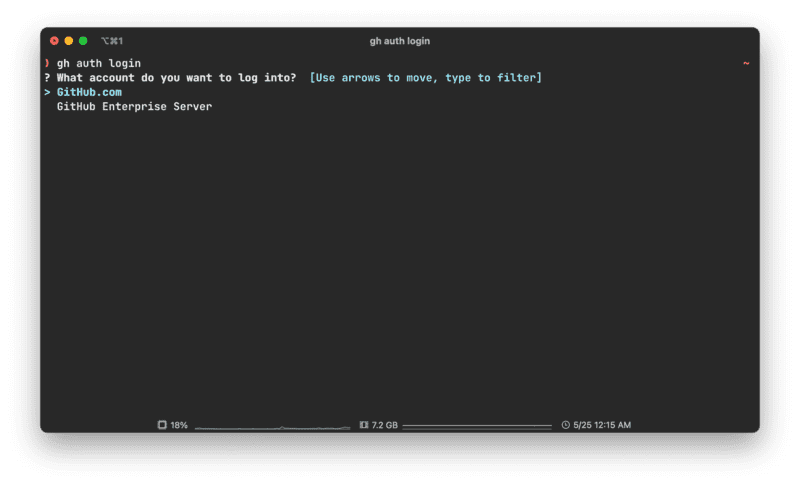Screen dimensions: 800x486
Task: Click the CPU usage graph line
Action: pos(272,427)
